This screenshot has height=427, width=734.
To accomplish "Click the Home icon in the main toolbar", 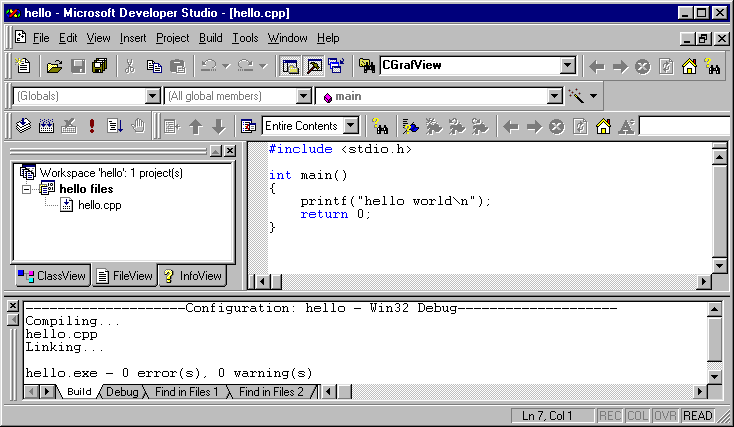I will pyautogui.click(x=690, y=67).
